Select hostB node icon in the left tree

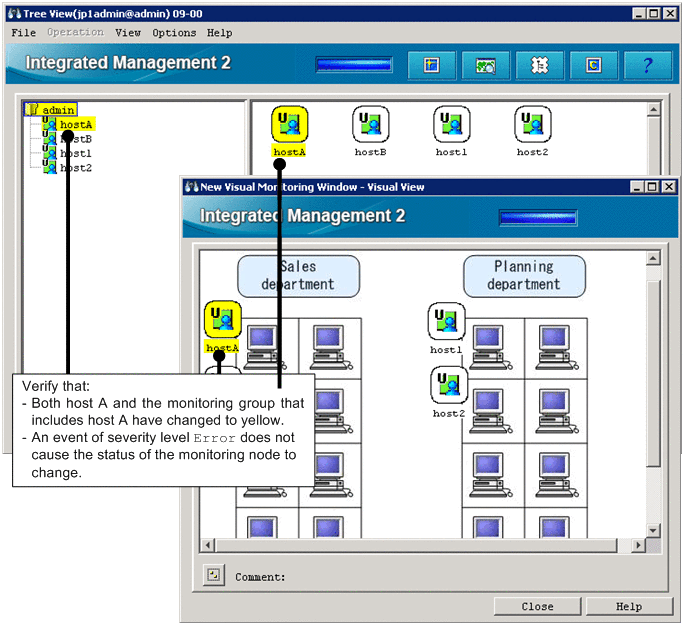click(x=49, y=139)
